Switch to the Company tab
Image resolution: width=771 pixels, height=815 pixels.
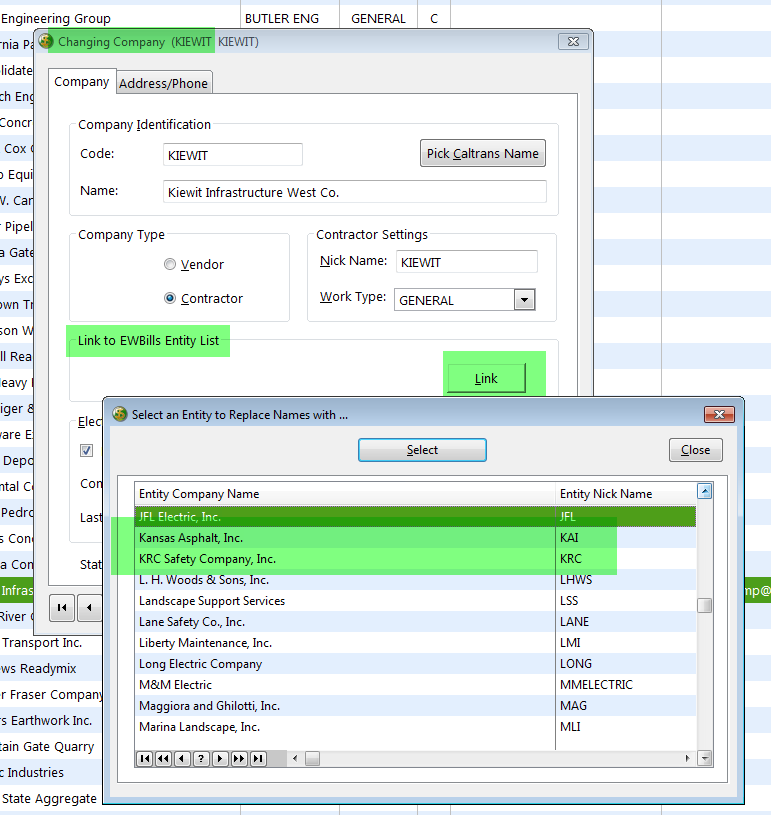tap(82, 82)
